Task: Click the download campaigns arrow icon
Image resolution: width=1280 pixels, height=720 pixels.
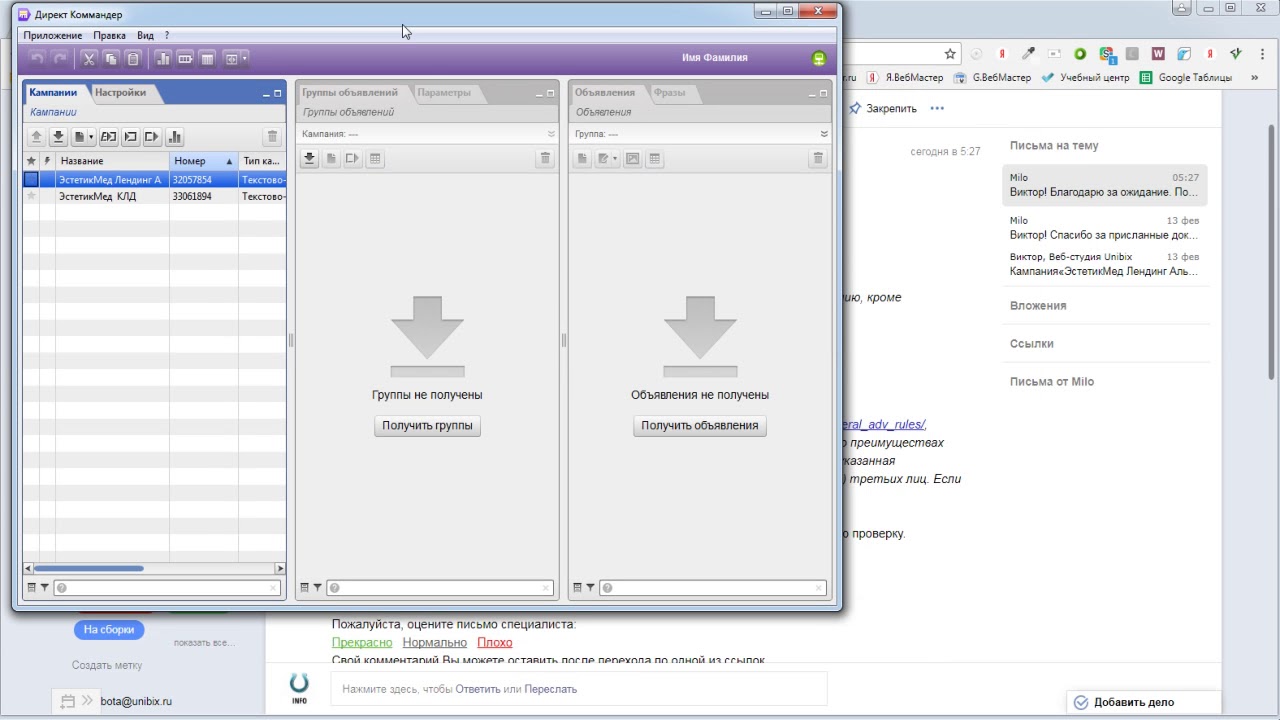Action: [58, 137]
